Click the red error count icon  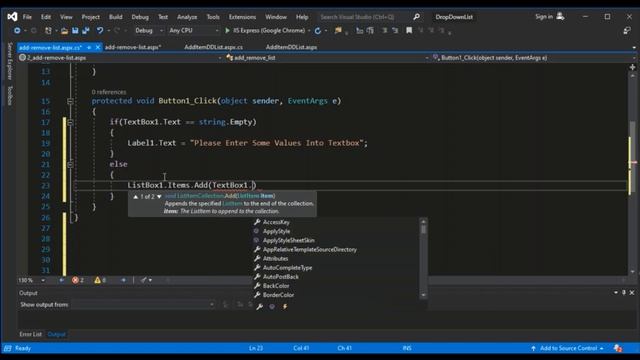(x=75, y=280)
